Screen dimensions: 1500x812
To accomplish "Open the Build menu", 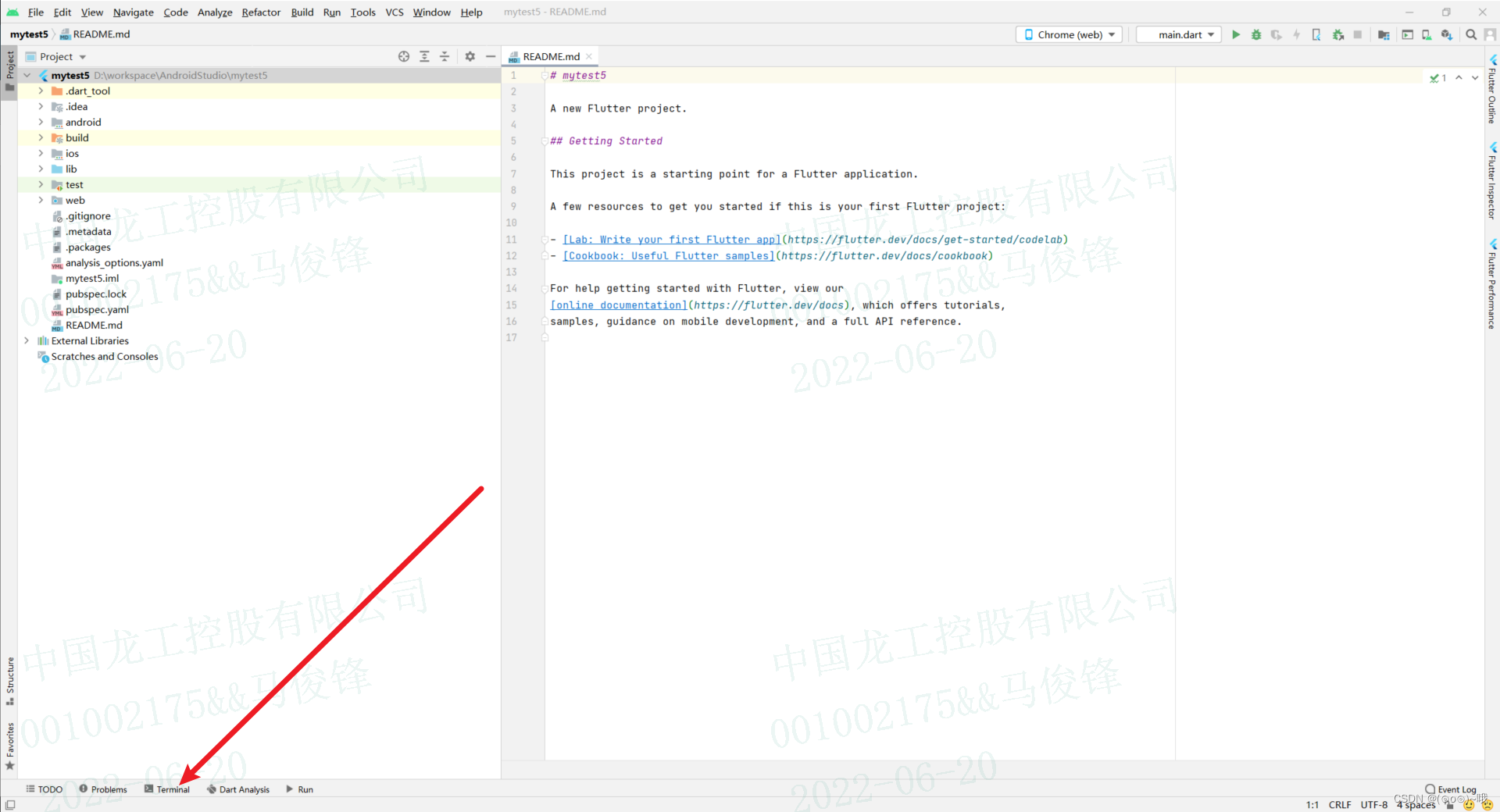I will click(x=302, y=12).
